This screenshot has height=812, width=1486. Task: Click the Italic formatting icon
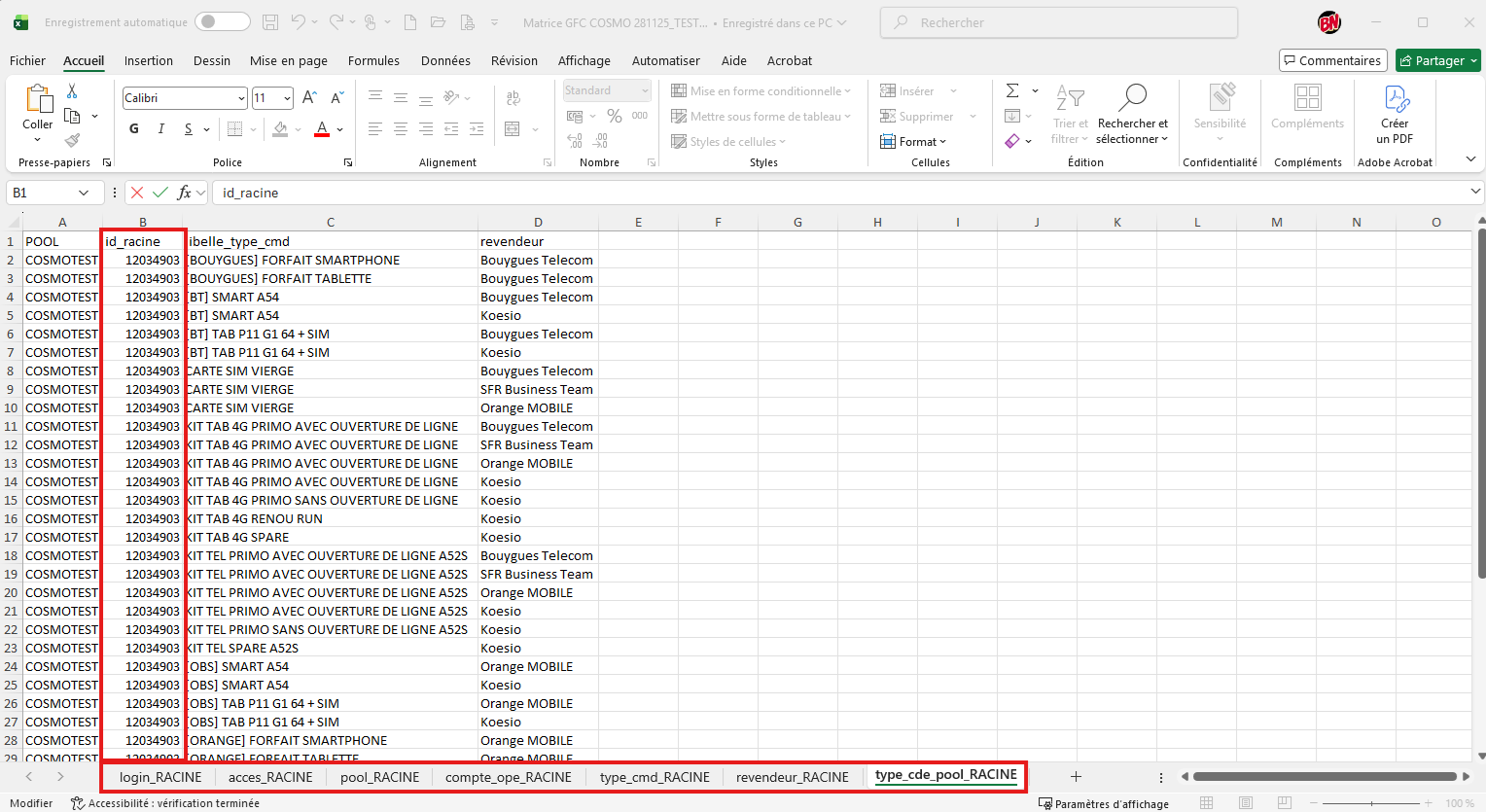(161, 129)
